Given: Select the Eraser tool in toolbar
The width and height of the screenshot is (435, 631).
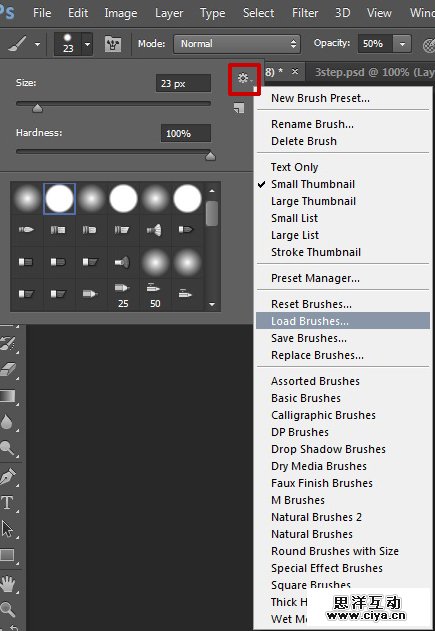Looking at the screenshot, I should pos(8,369).
